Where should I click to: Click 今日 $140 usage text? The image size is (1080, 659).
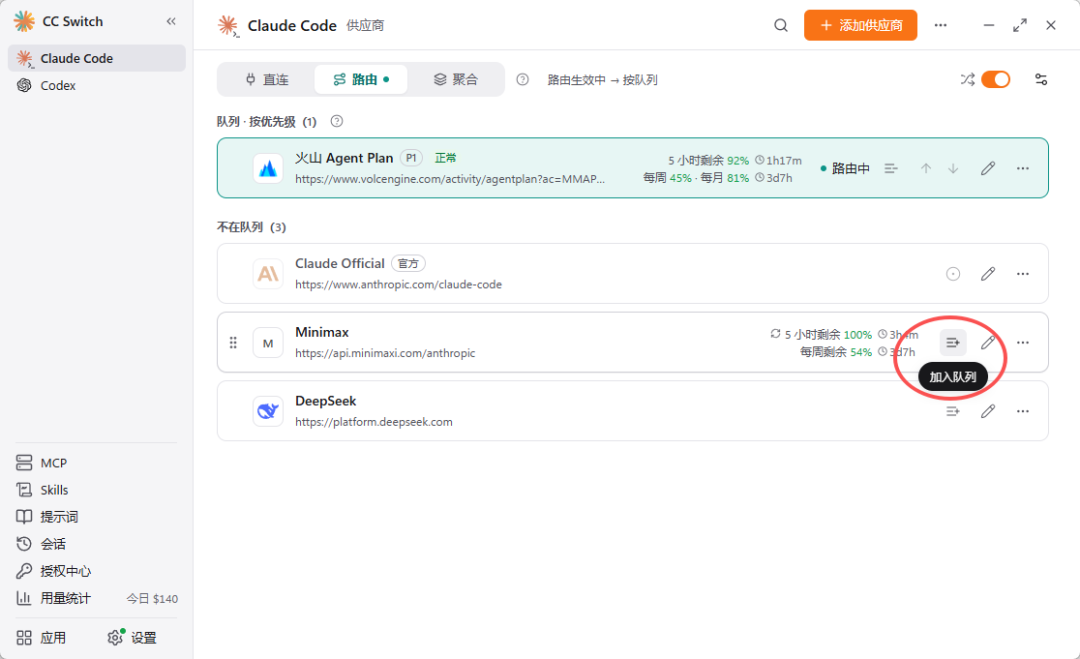pyautogui.click(x=152, y=599)
